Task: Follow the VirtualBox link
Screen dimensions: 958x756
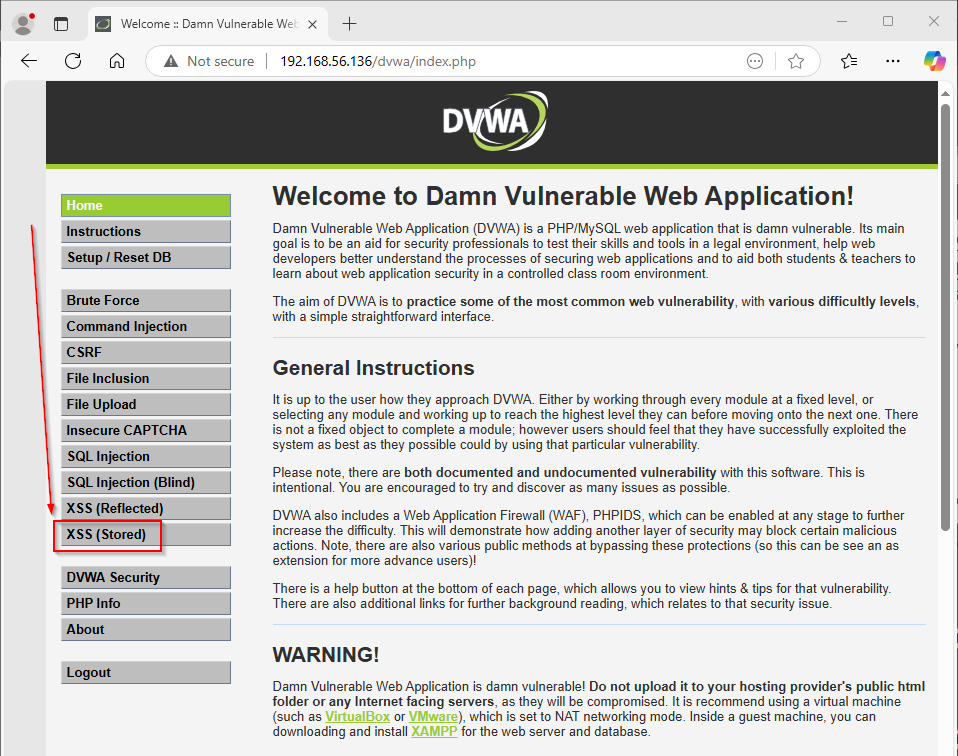Action: click(357, 716)
